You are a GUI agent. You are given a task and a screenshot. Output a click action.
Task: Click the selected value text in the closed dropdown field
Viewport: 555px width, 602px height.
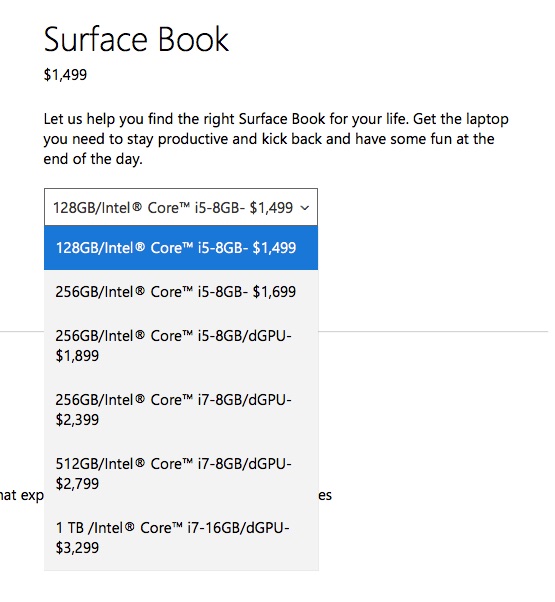173,208
